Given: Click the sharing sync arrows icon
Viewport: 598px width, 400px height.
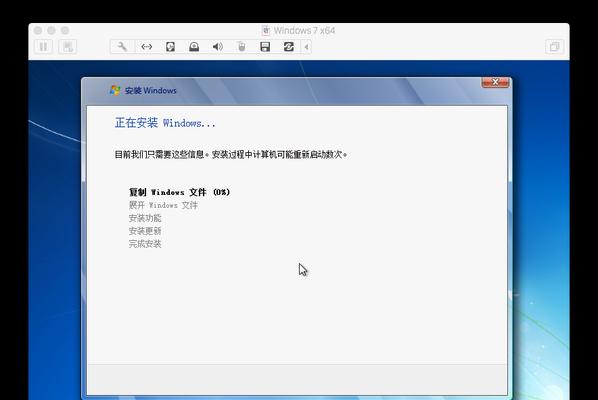Looking at the screenshot, I should (x=289, y=47).
